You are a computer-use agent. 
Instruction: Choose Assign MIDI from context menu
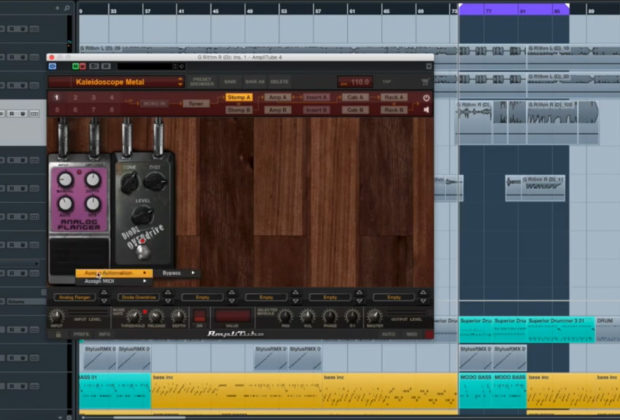pos(114,281)
